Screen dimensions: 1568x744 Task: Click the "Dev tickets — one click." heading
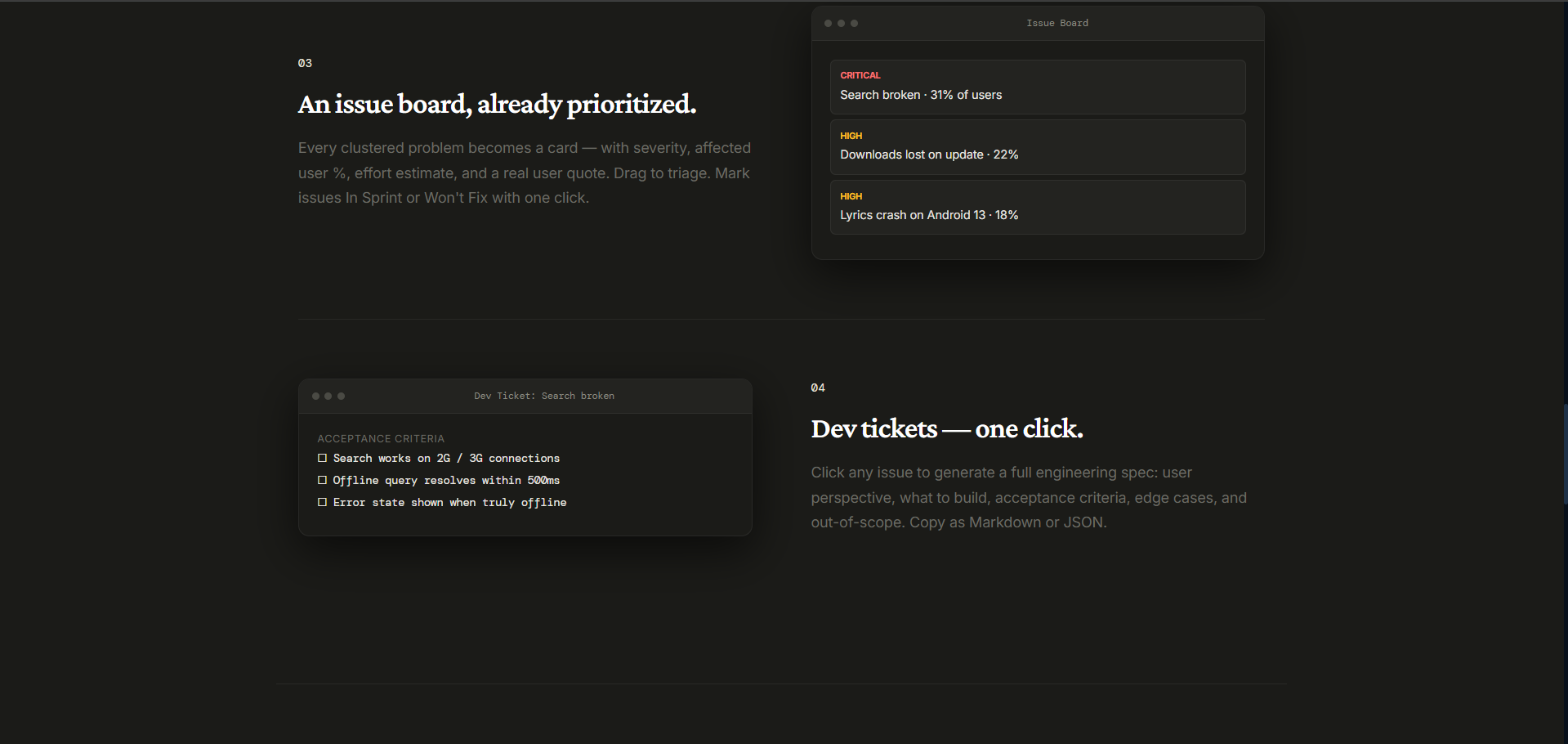click(946, 429)
